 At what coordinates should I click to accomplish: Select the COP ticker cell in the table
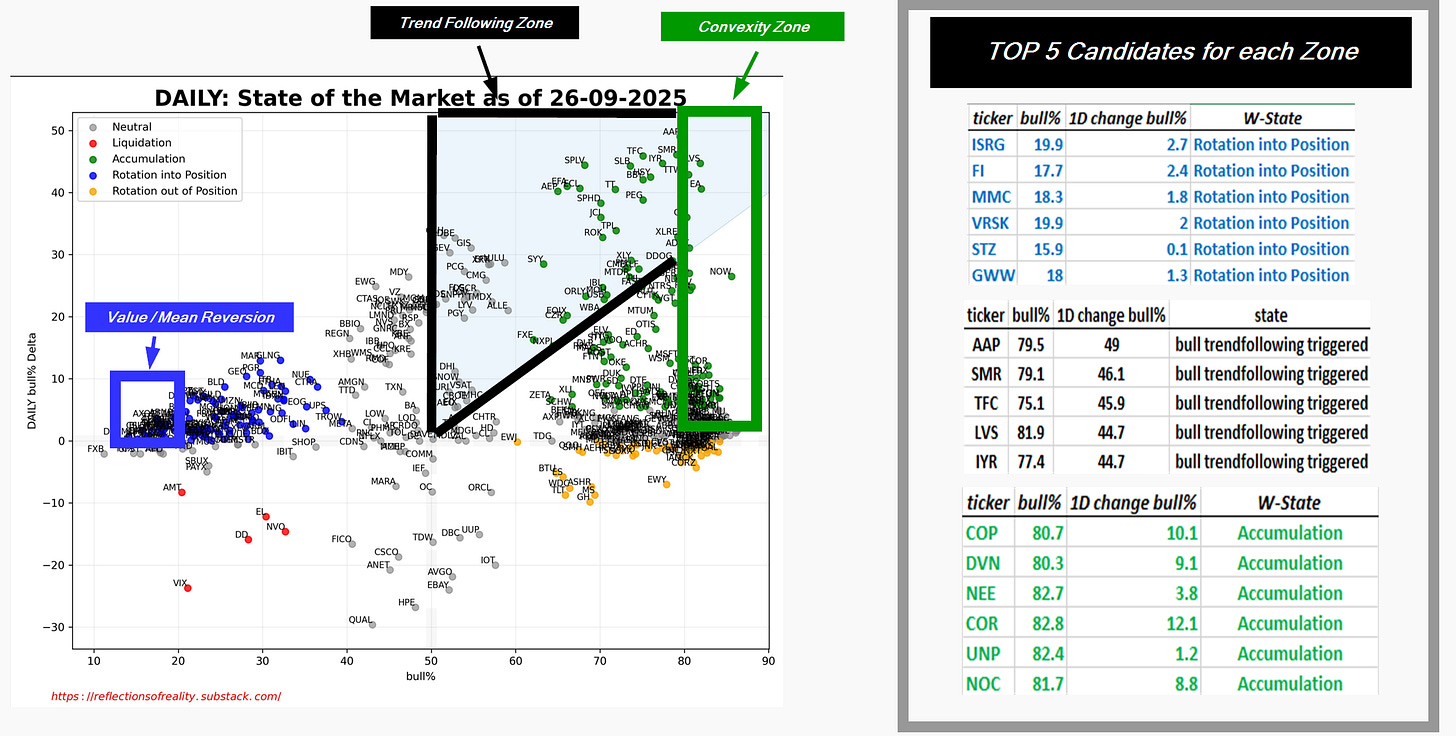[x=982, y=533]
